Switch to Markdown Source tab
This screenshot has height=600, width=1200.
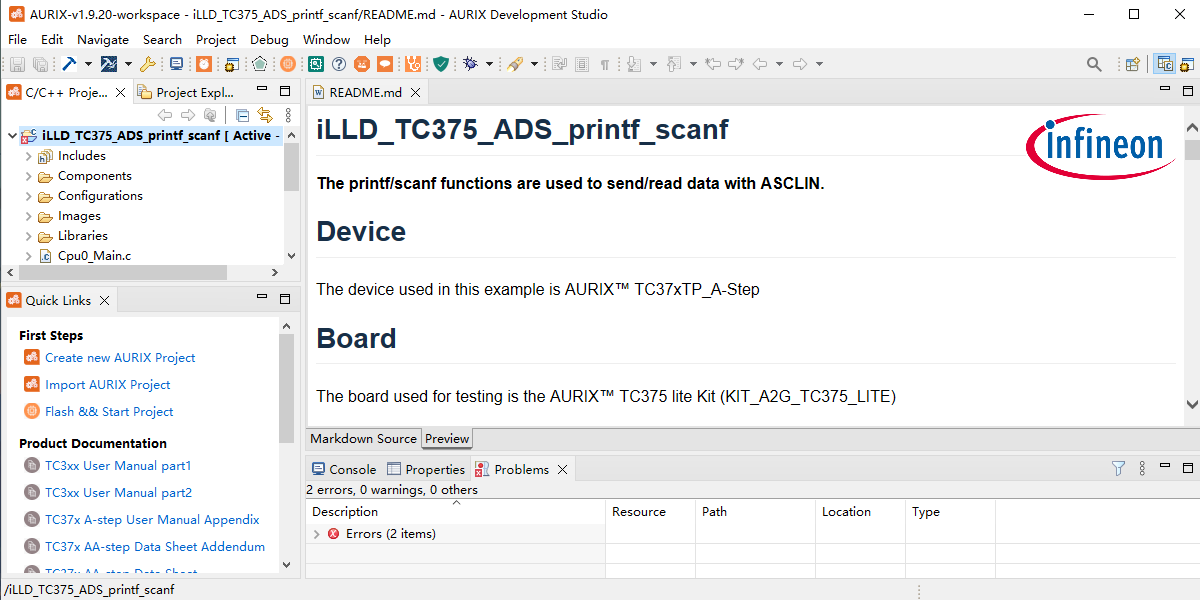tap(363, 438)
